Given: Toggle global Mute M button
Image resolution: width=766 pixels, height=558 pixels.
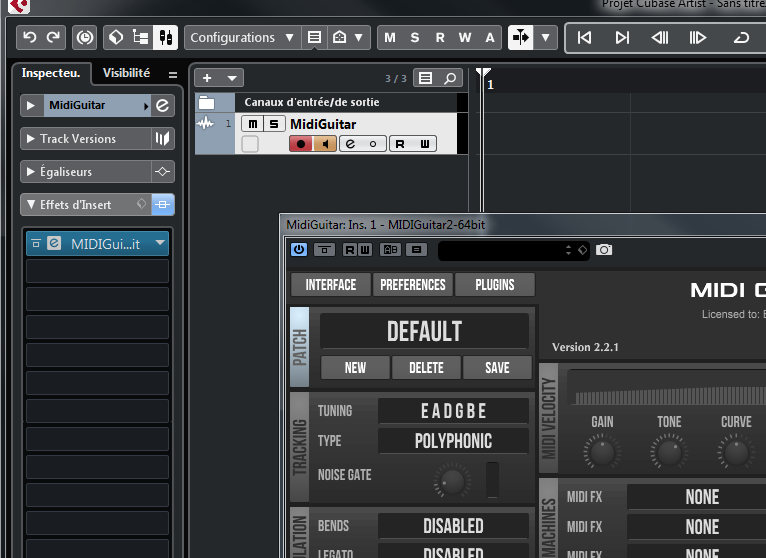Looking at the screenshot, I should 390,38.
